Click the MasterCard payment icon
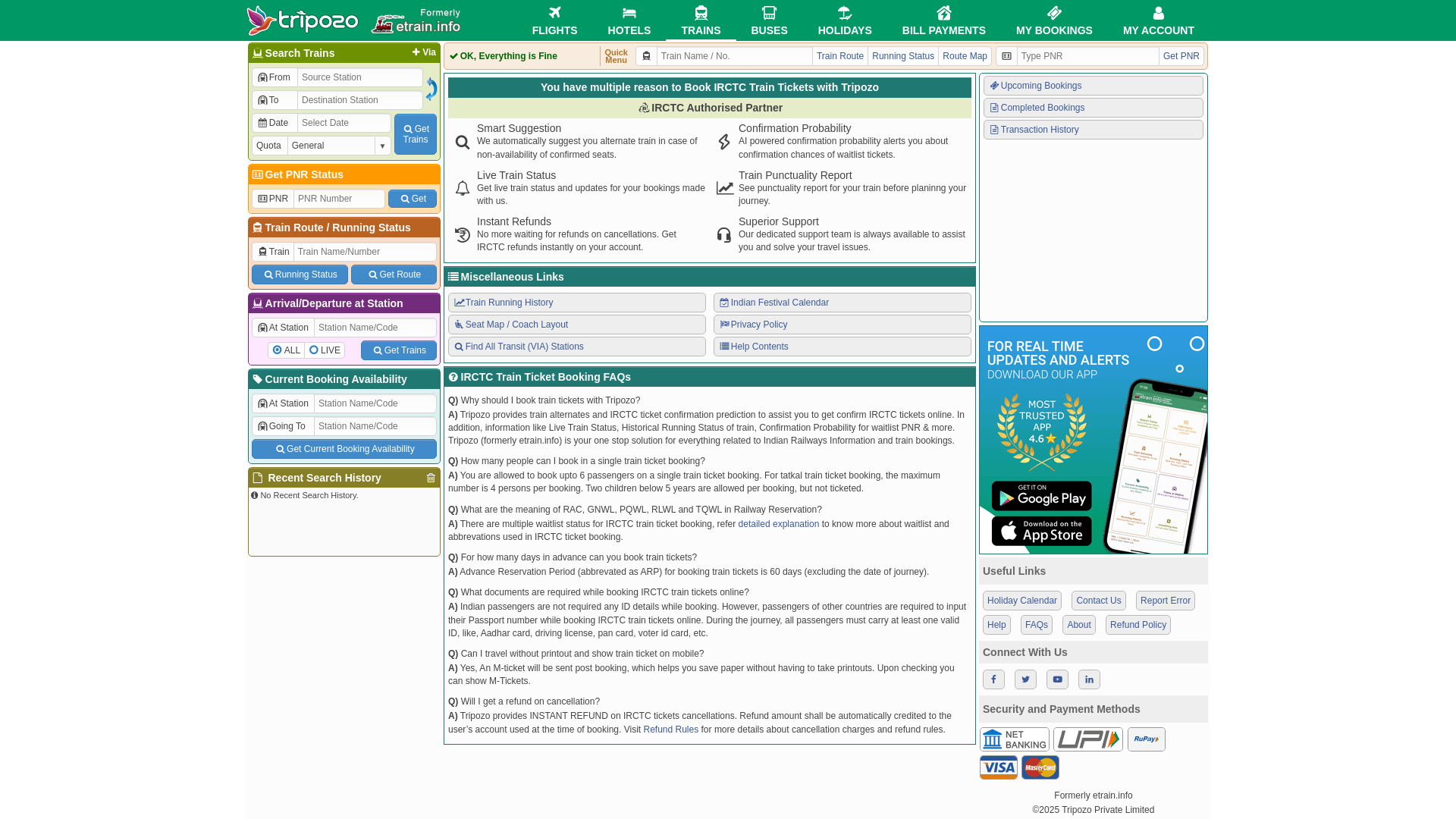The image size is (1456, 819). [x=1040, y=767]
